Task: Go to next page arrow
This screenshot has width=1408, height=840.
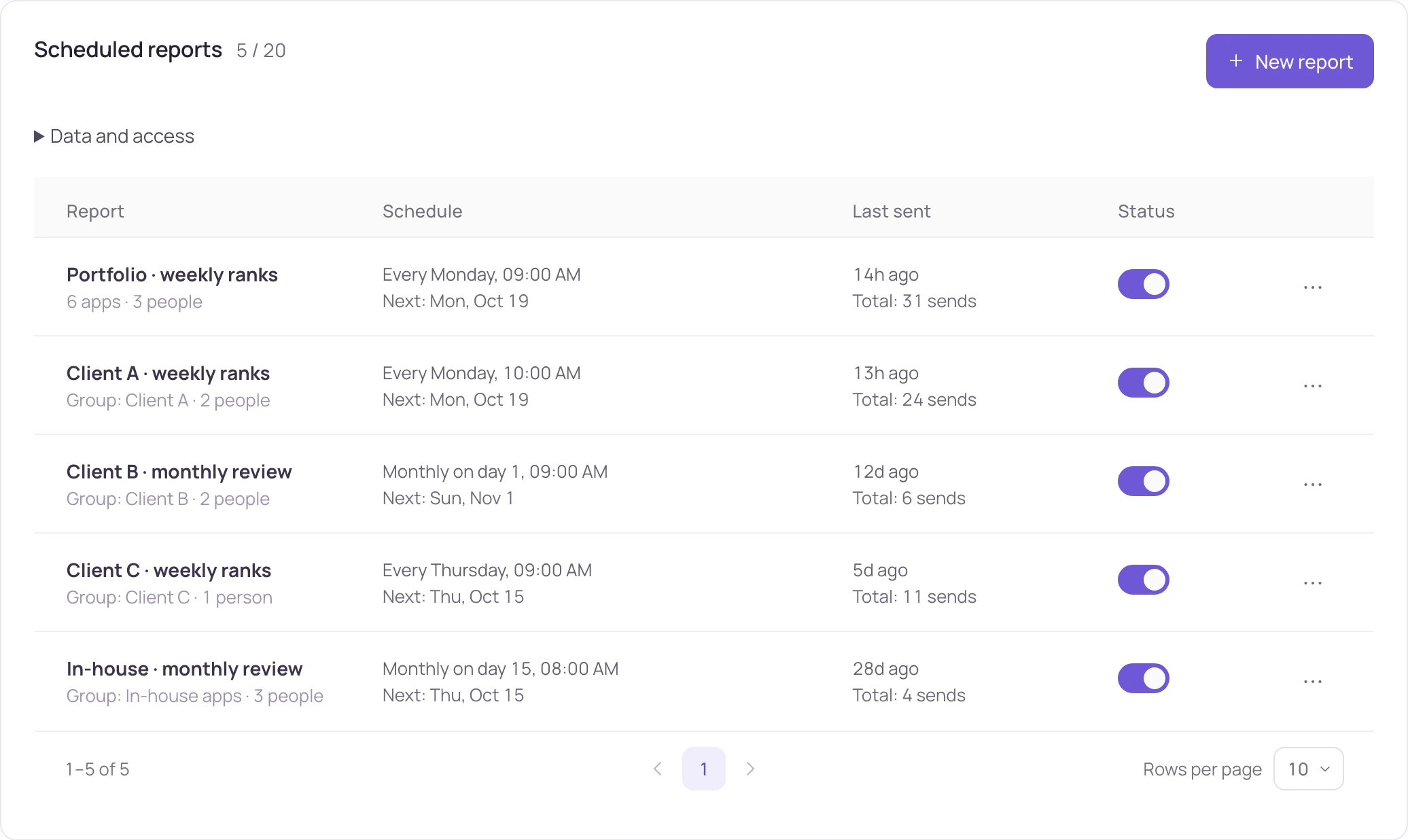Action: click(x=750, y=769)
